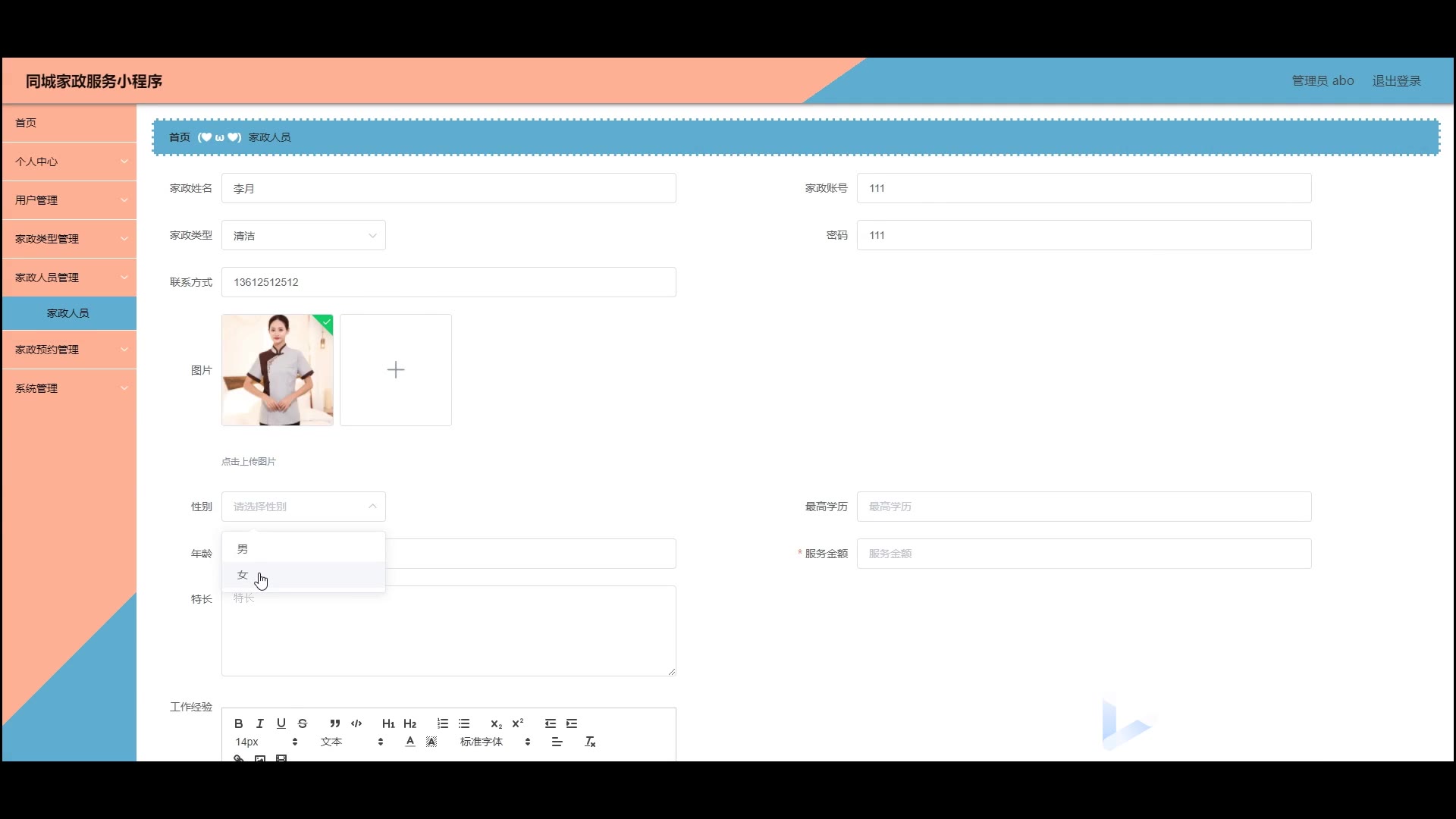This screenshot has width=1456, height=819.
Task: Choose 男 in the gender list
Action: [x=303, y=549]
